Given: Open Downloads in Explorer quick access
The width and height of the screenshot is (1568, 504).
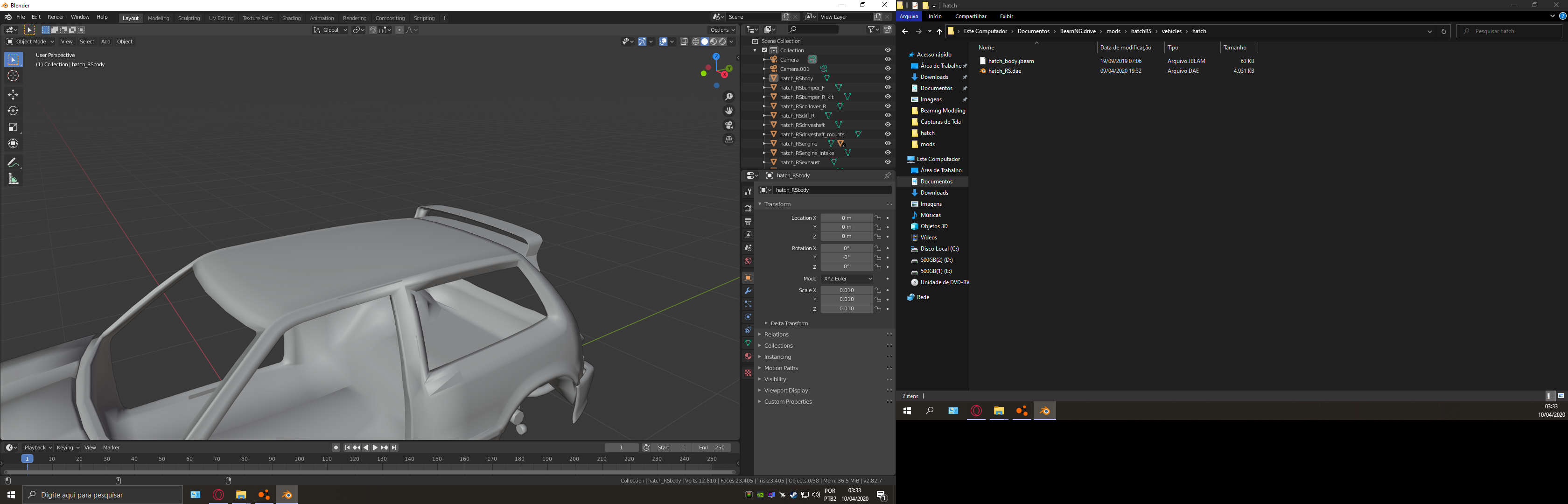Looking at the screenshot, I should click(934, 77).
